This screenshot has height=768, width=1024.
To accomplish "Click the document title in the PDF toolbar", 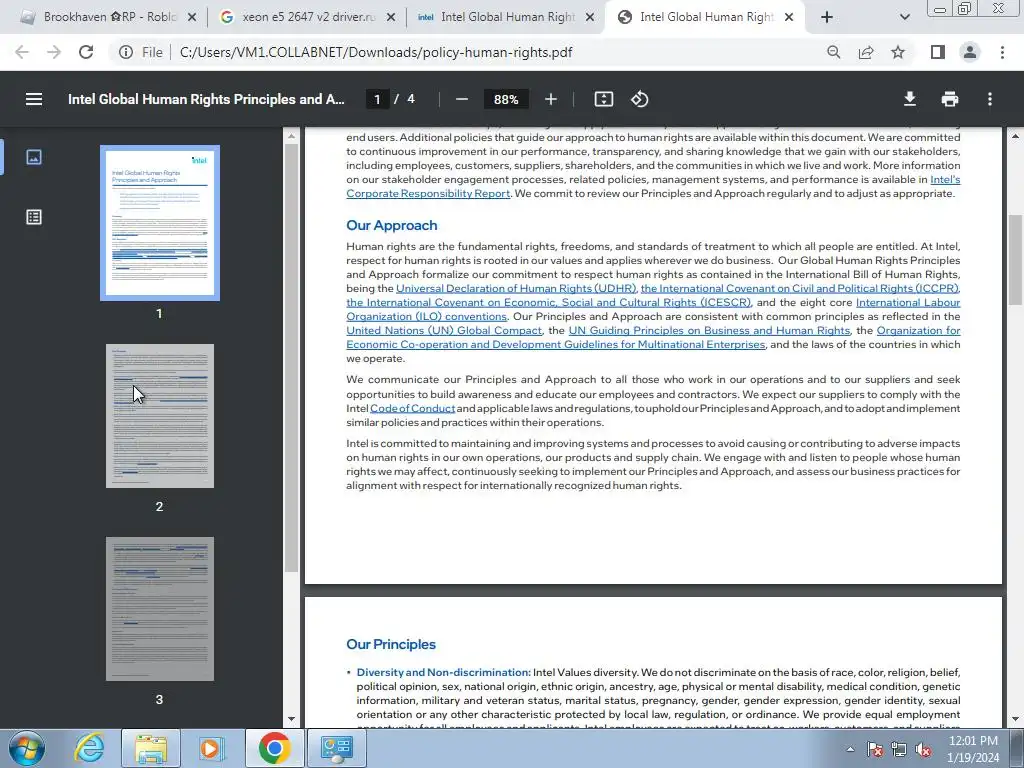I will point(206,99).
